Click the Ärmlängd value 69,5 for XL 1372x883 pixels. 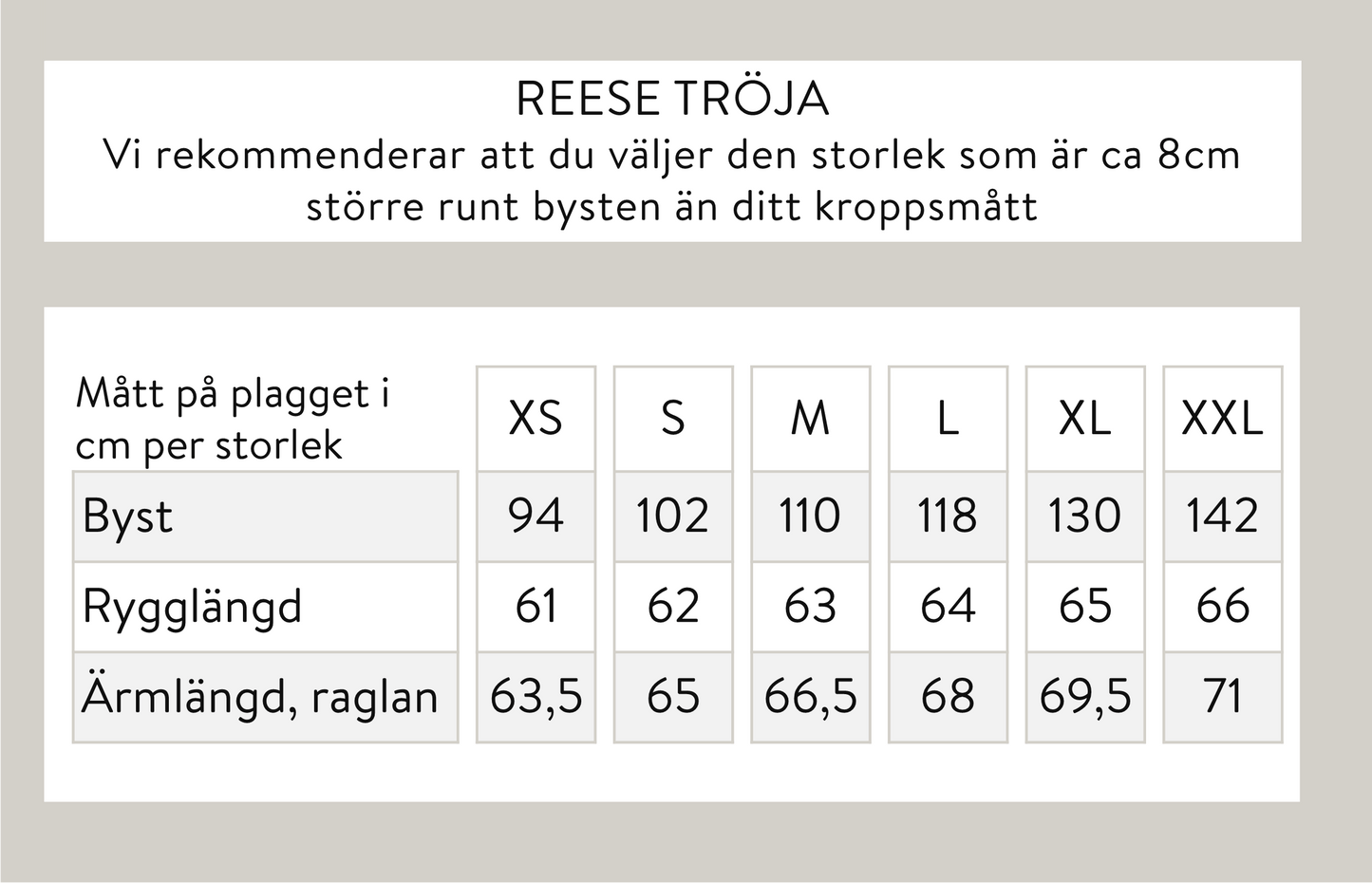pyautogui.click(x=1084, y=697)
